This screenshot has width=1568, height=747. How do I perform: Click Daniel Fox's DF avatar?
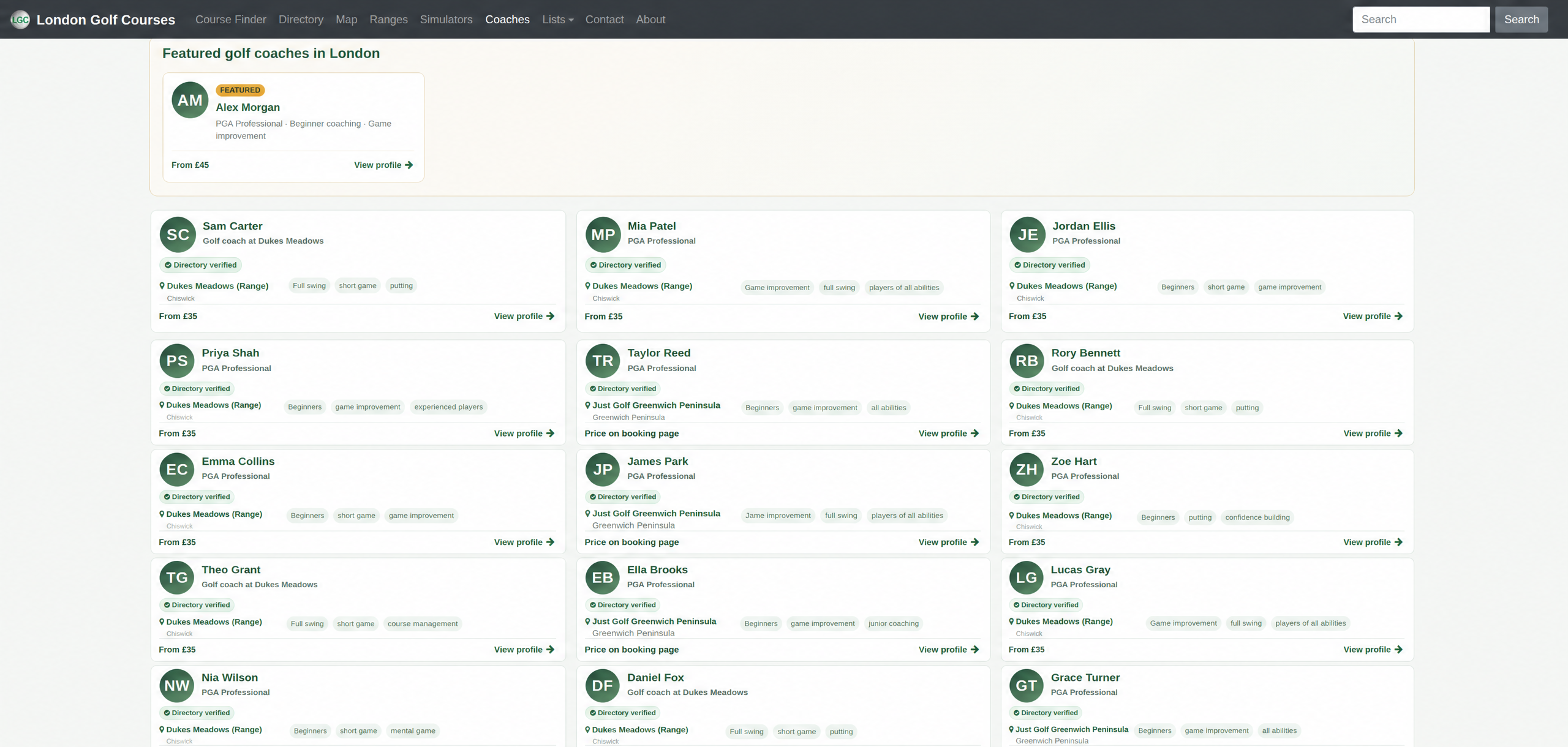click(x=603, y=686)
